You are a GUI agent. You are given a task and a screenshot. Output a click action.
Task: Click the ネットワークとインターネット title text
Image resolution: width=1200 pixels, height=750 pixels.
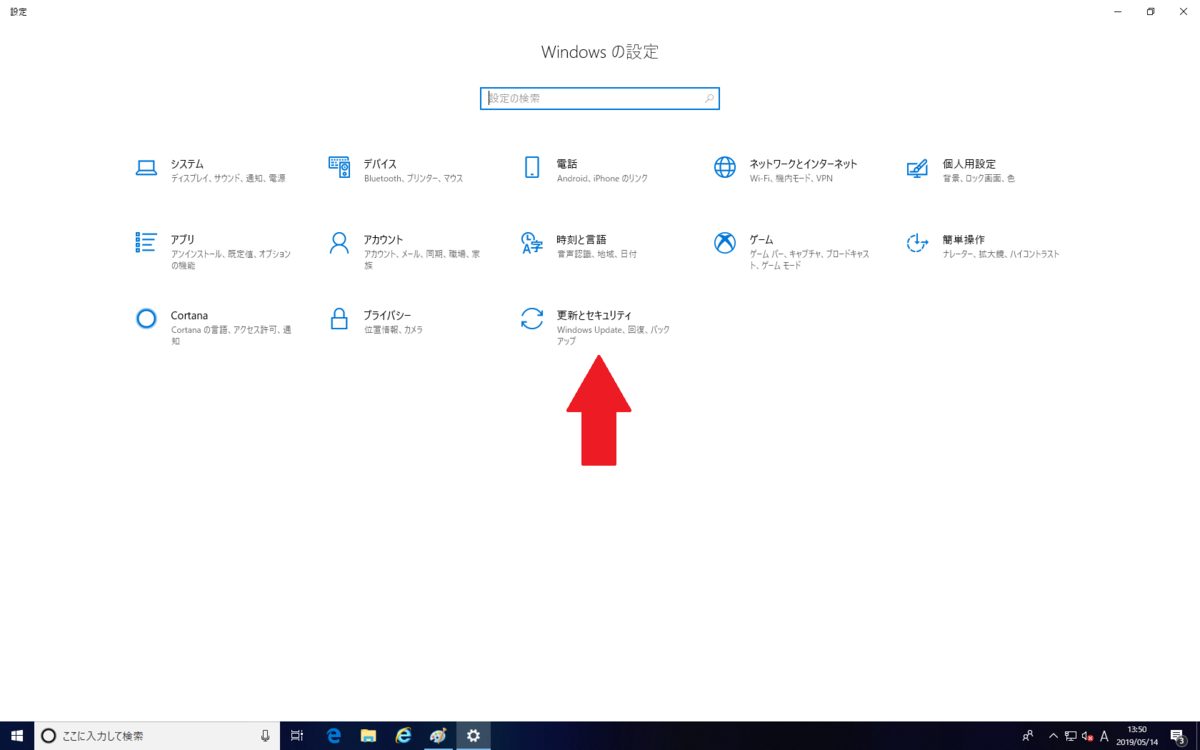[x=803, y=164]
